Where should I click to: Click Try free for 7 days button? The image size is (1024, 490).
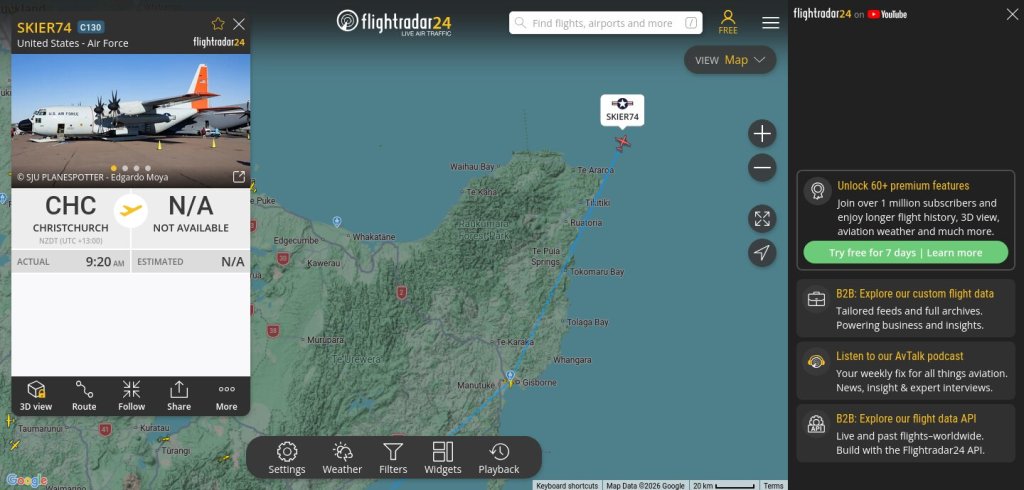[905, 253]
